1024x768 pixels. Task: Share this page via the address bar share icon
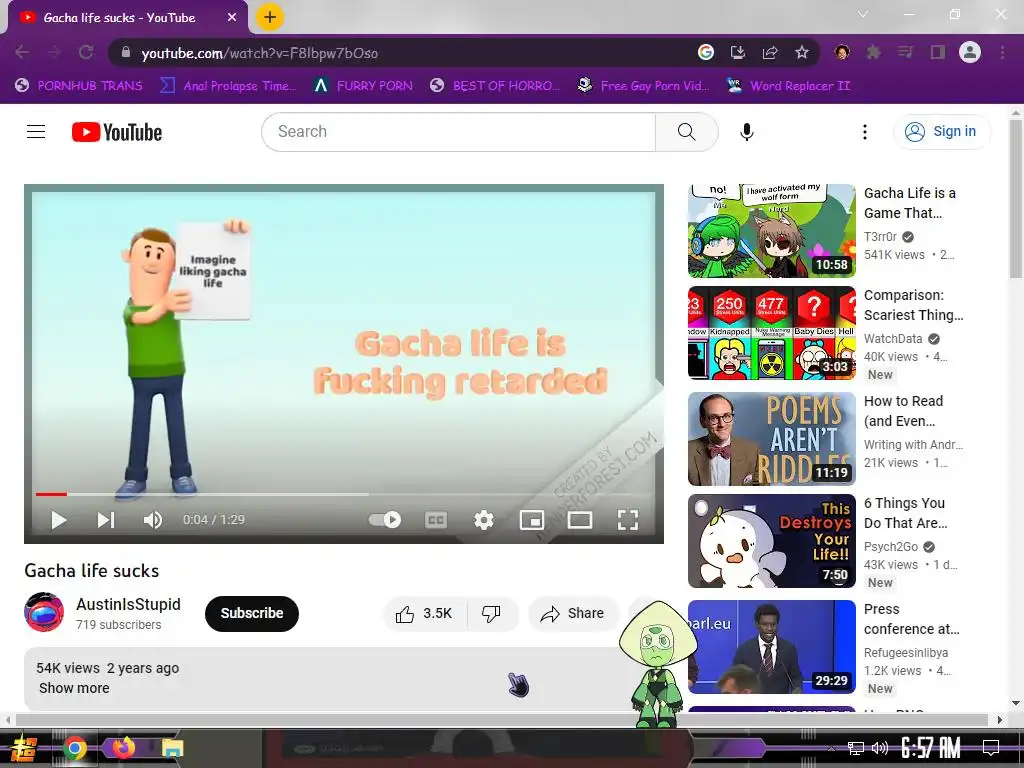point(770,52)
